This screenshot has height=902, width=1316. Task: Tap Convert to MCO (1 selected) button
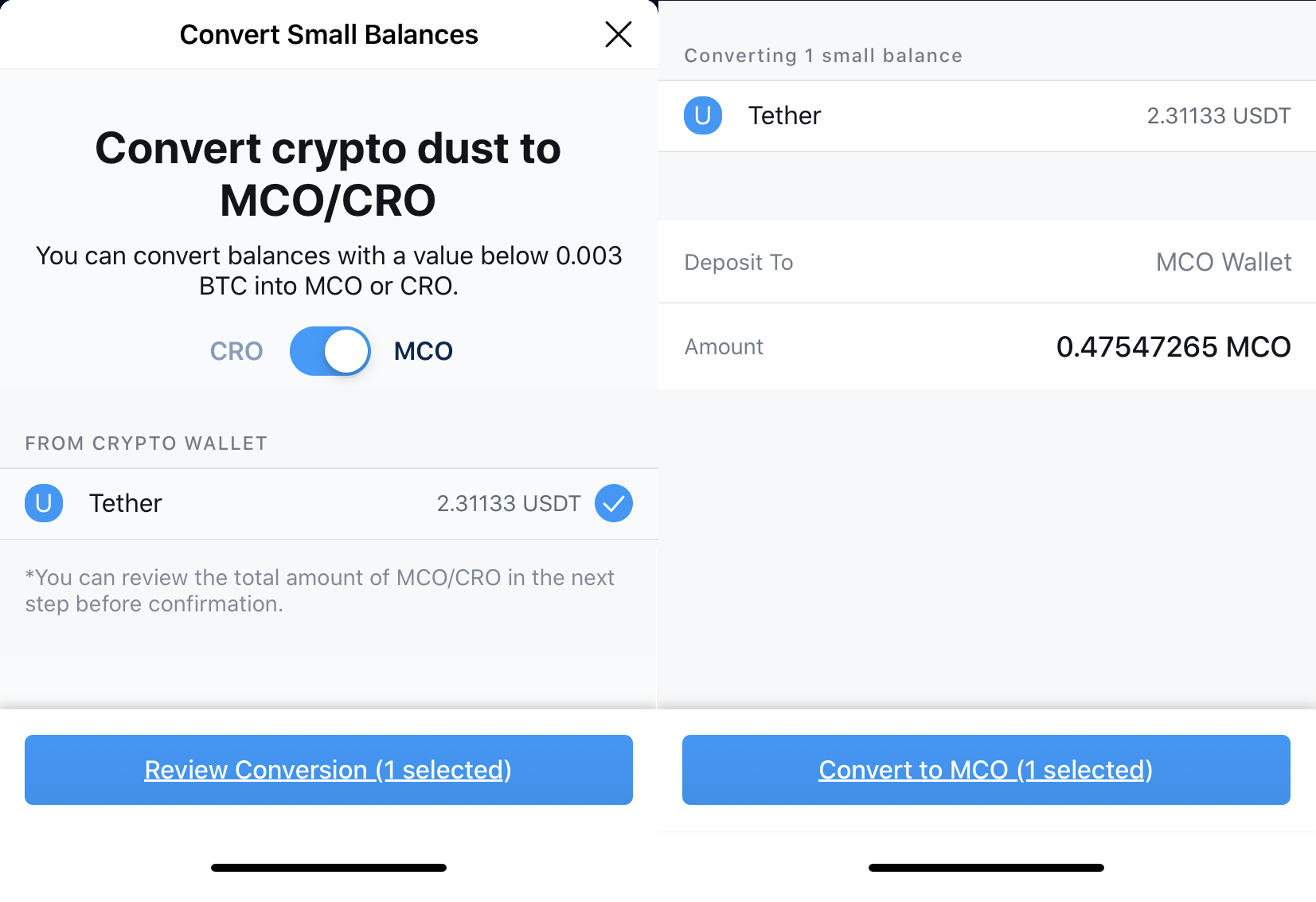pyautogui.click(x=986, y=770)
